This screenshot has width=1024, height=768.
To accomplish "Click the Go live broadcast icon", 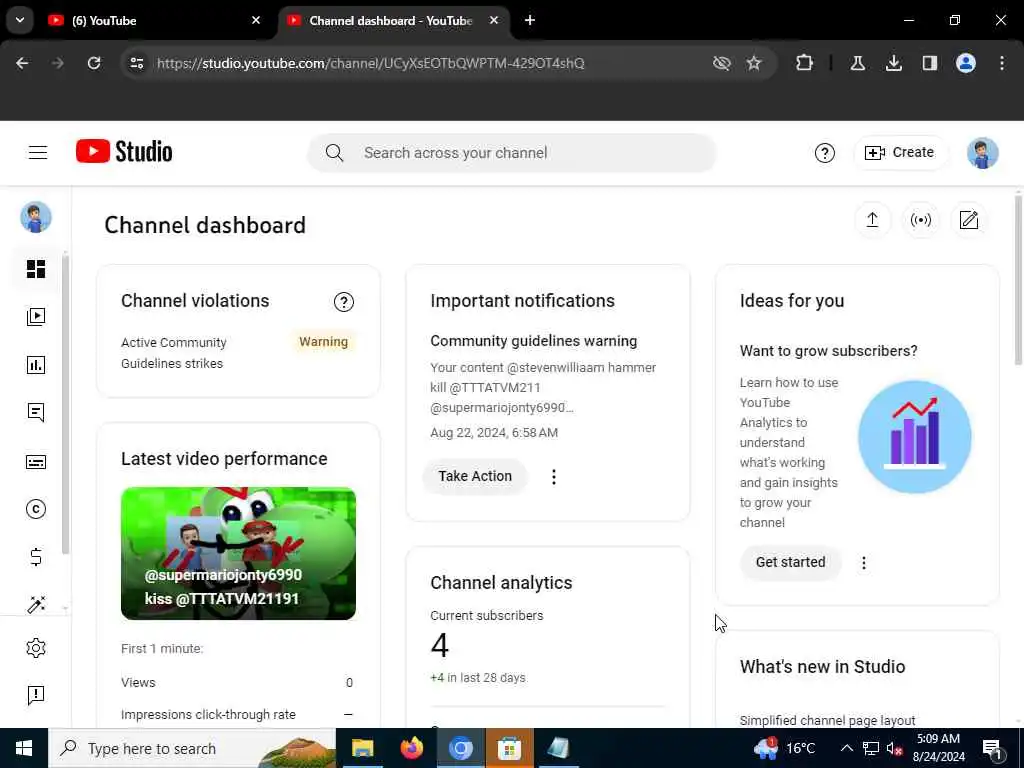I will point(921,220).
